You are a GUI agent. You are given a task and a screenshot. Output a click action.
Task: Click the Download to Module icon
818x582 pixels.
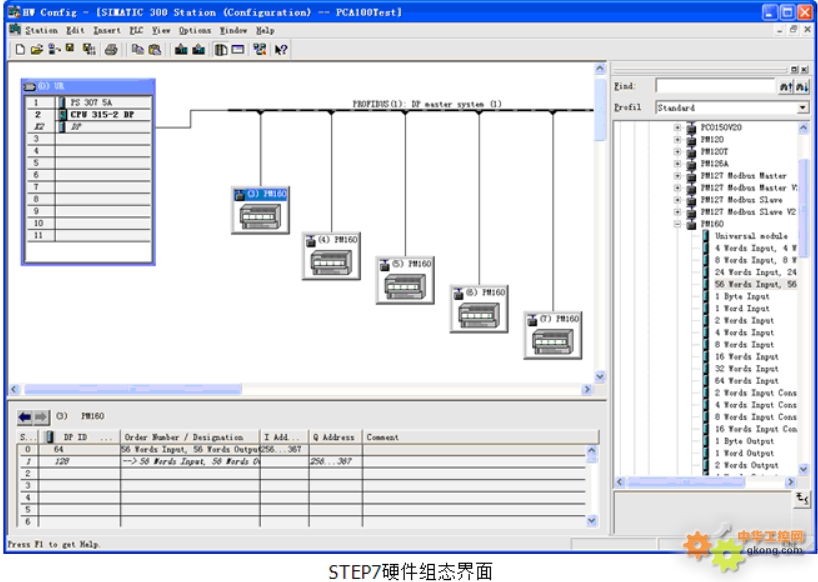[x=181, y=50]
